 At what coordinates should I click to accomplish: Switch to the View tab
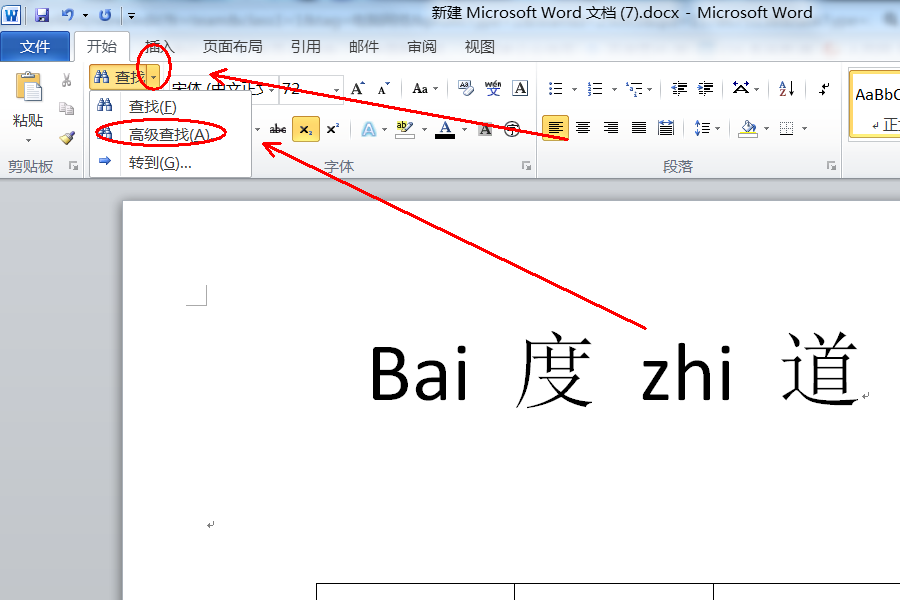pos(479,47)
